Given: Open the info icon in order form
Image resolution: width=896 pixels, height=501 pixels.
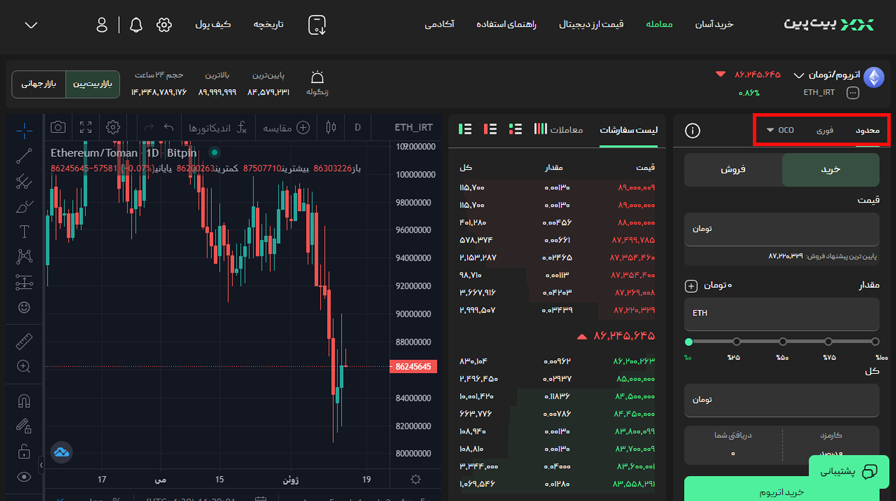Looking at the screenshot, I should pos(692,130).
